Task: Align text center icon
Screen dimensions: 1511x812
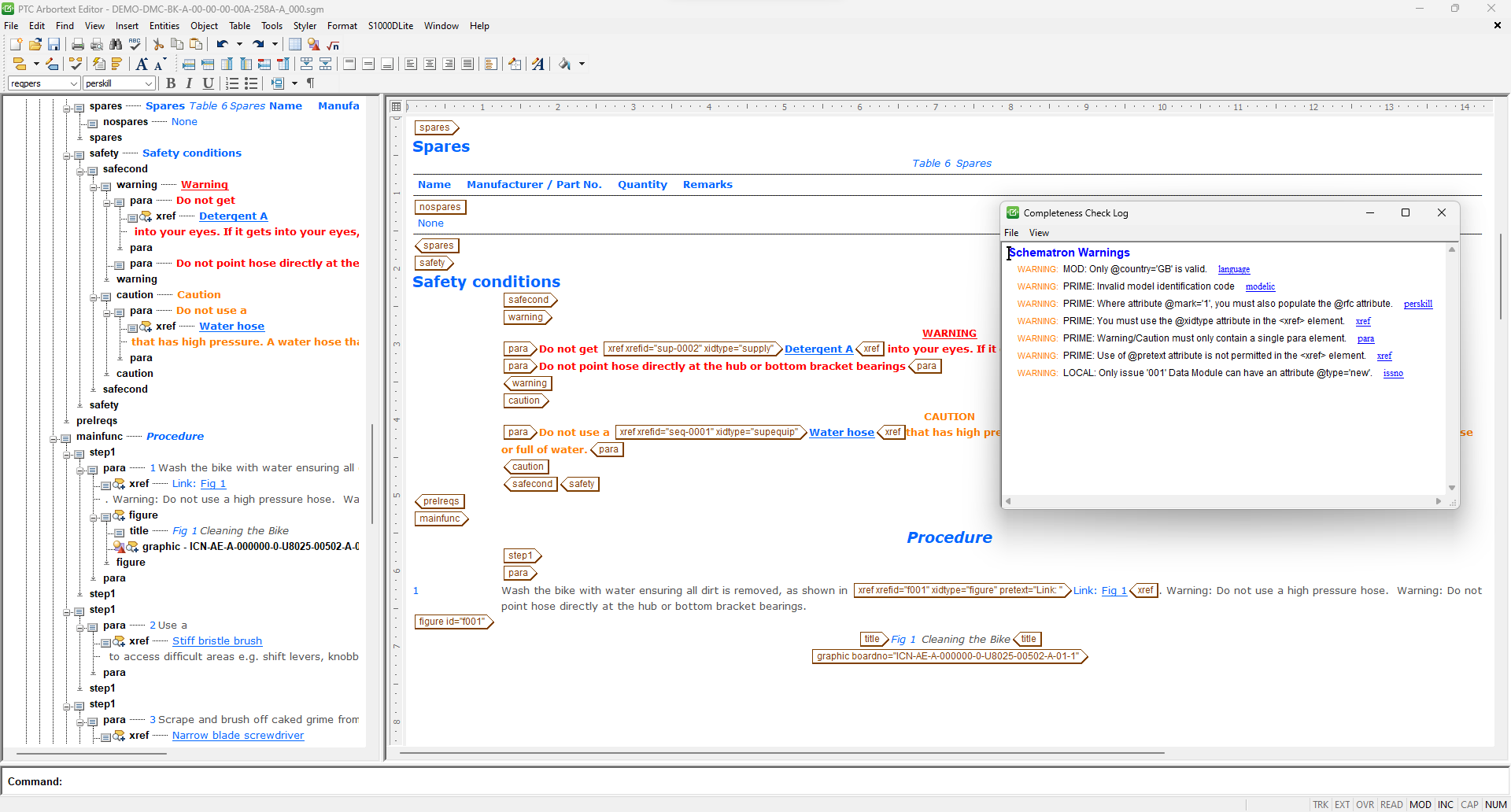Action: tap(430, 64)
